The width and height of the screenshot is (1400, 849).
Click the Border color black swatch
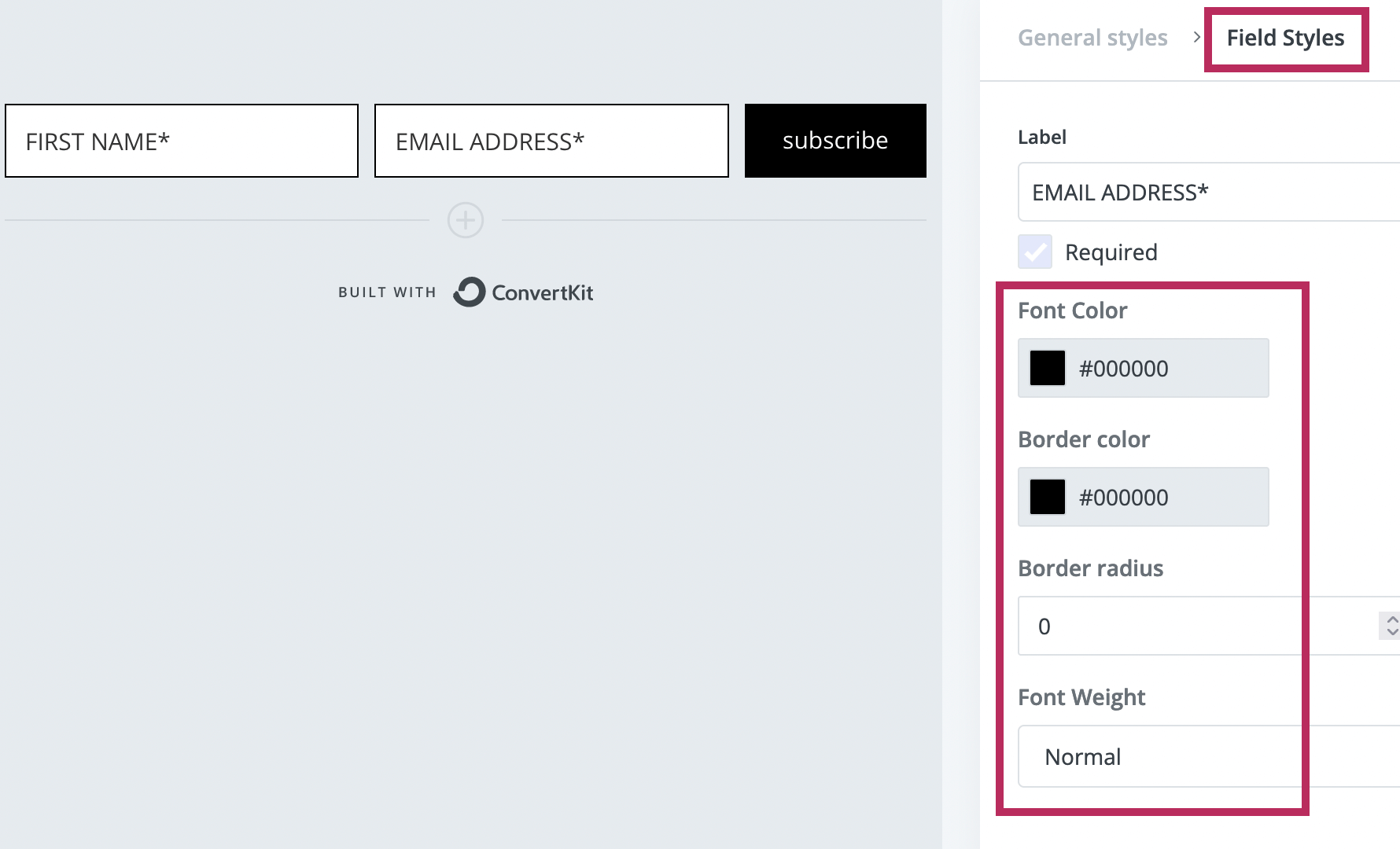[1048, 497]
